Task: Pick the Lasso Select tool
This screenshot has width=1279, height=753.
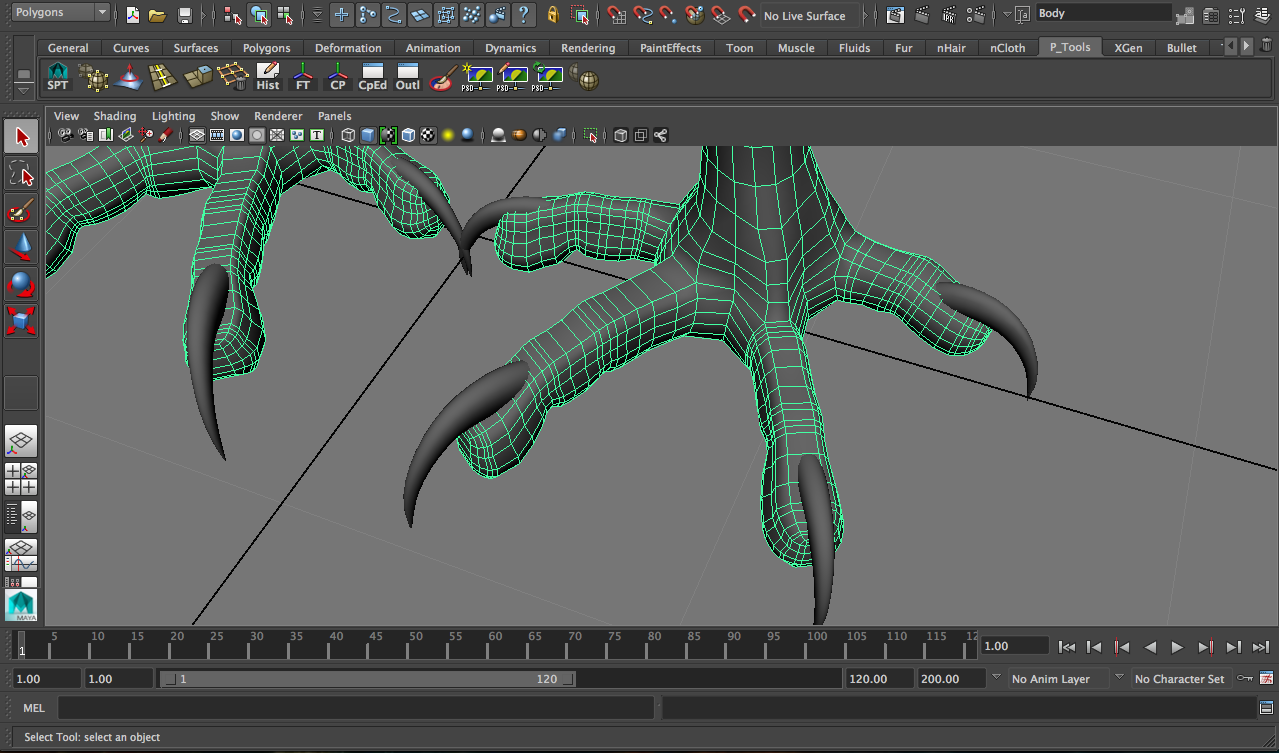Action: (x=22, y=174)
